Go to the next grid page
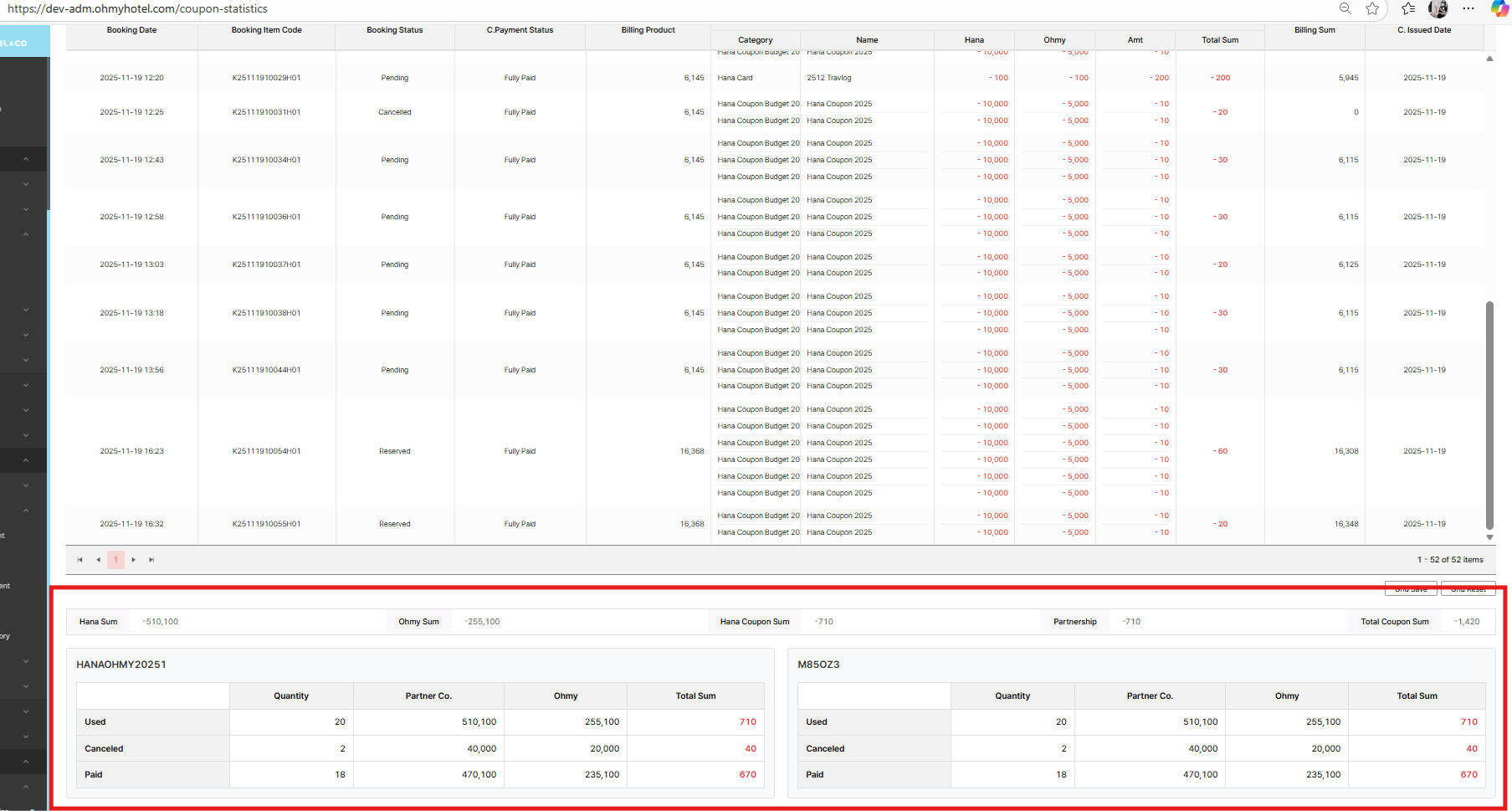 coord(134,560)
